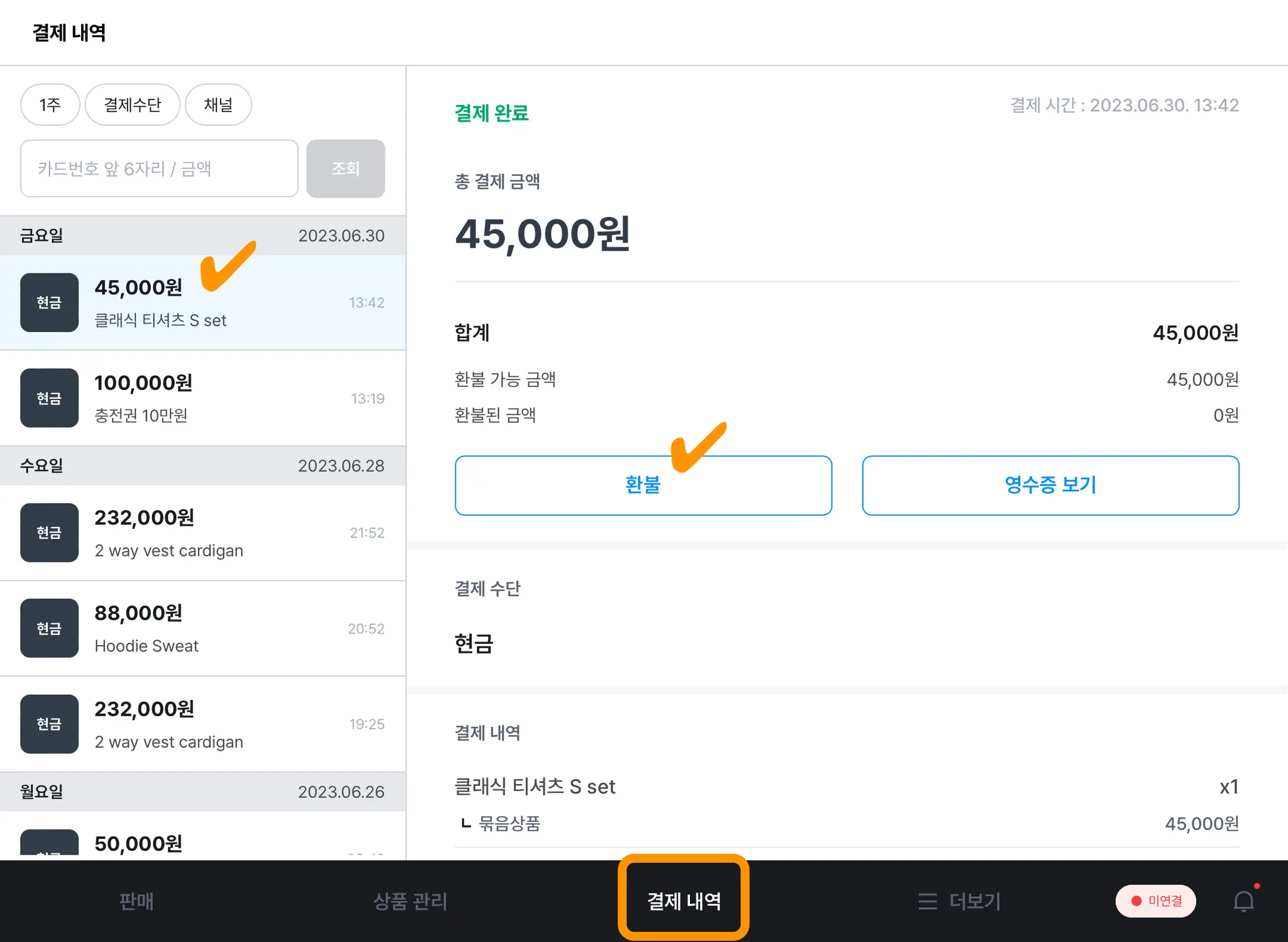The width and height of the screenshot is (1288, 942).
Task: Switch to the 상품 관리 tab
Action: (x=410, y=901)
